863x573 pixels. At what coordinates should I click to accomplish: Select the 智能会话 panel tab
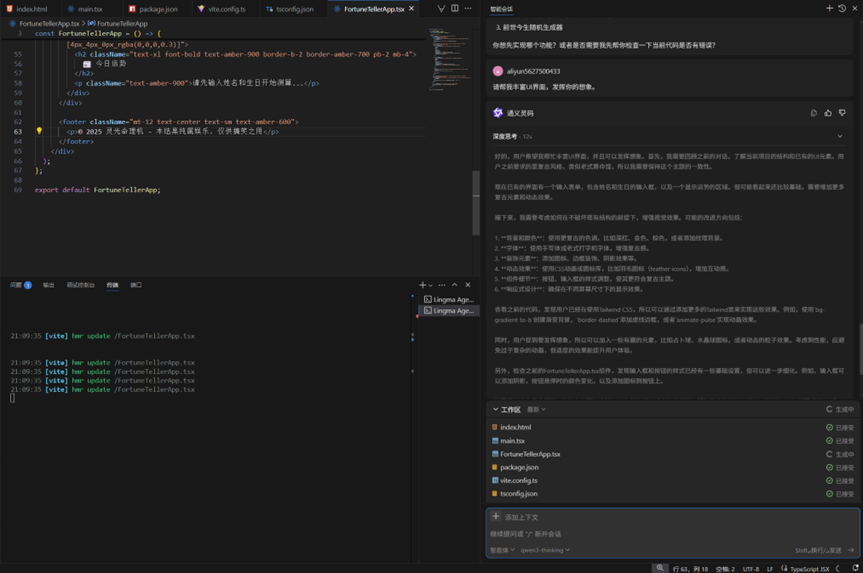501,9
